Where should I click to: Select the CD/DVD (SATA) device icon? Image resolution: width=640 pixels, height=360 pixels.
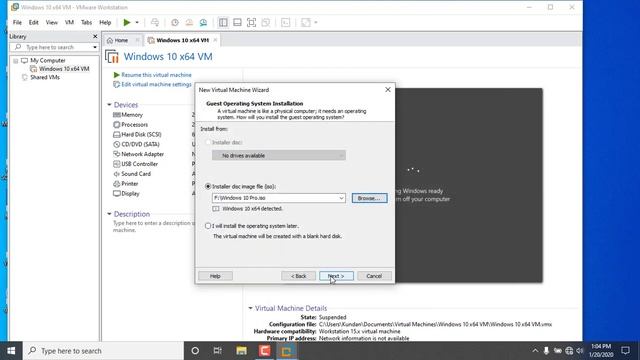click(x=117, y=144)
